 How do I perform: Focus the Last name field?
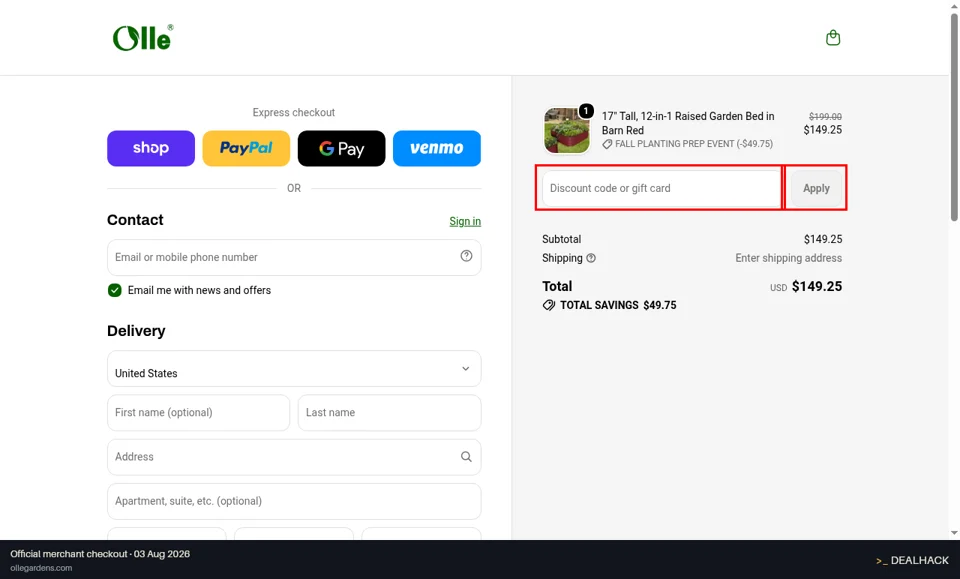pyautogui.click(x=389, y=413)
